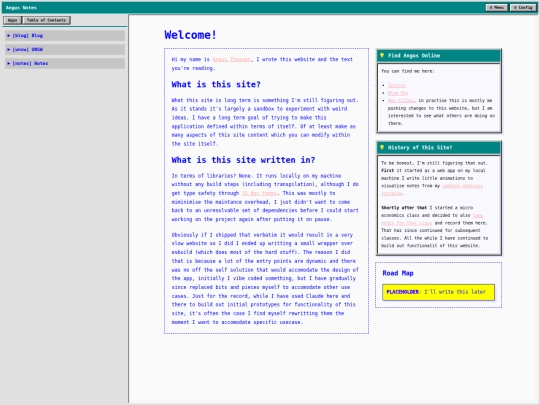The image size is (540, 405).
Task: Click the 'What is this site written in?' heading
Action: point(243,160)
